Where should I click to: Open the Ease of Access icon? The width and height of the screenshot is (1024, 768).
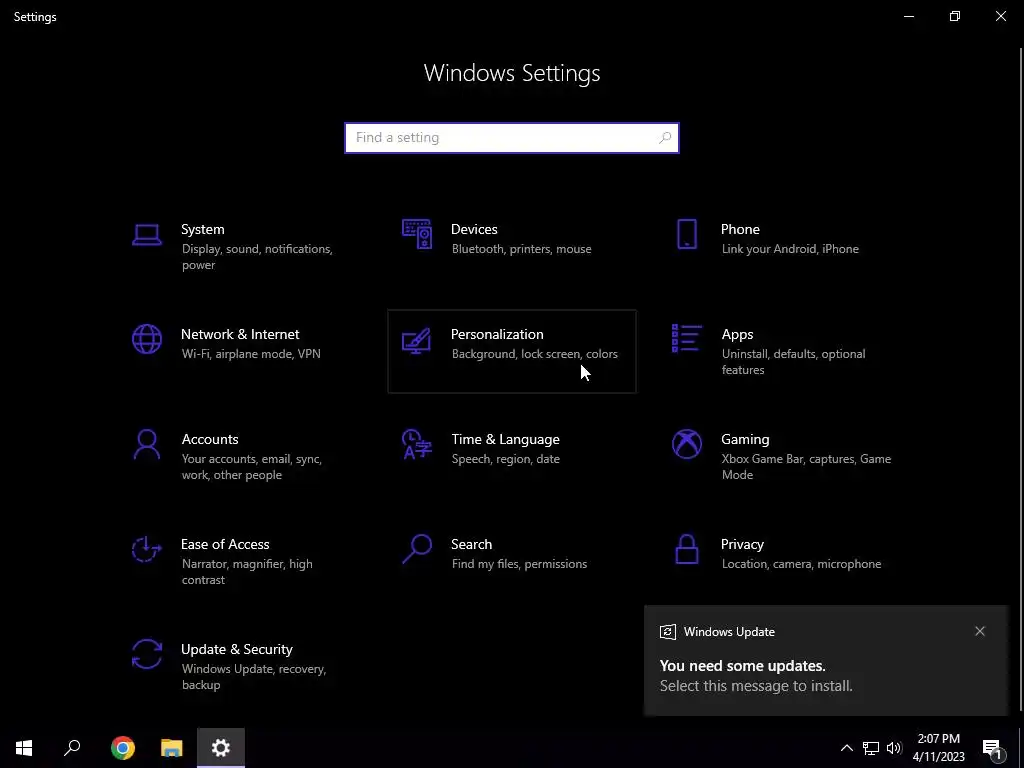point(146,549)
